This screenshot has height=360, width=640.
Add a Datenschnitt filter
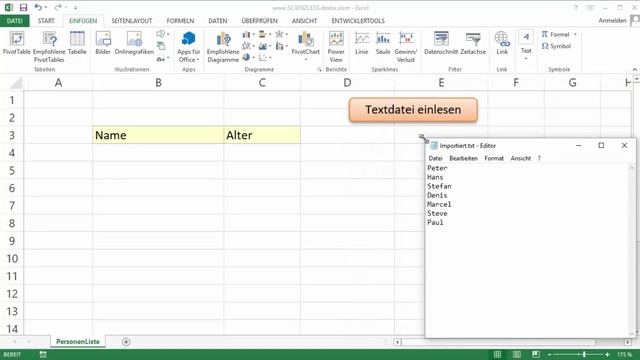coord(441,43)
